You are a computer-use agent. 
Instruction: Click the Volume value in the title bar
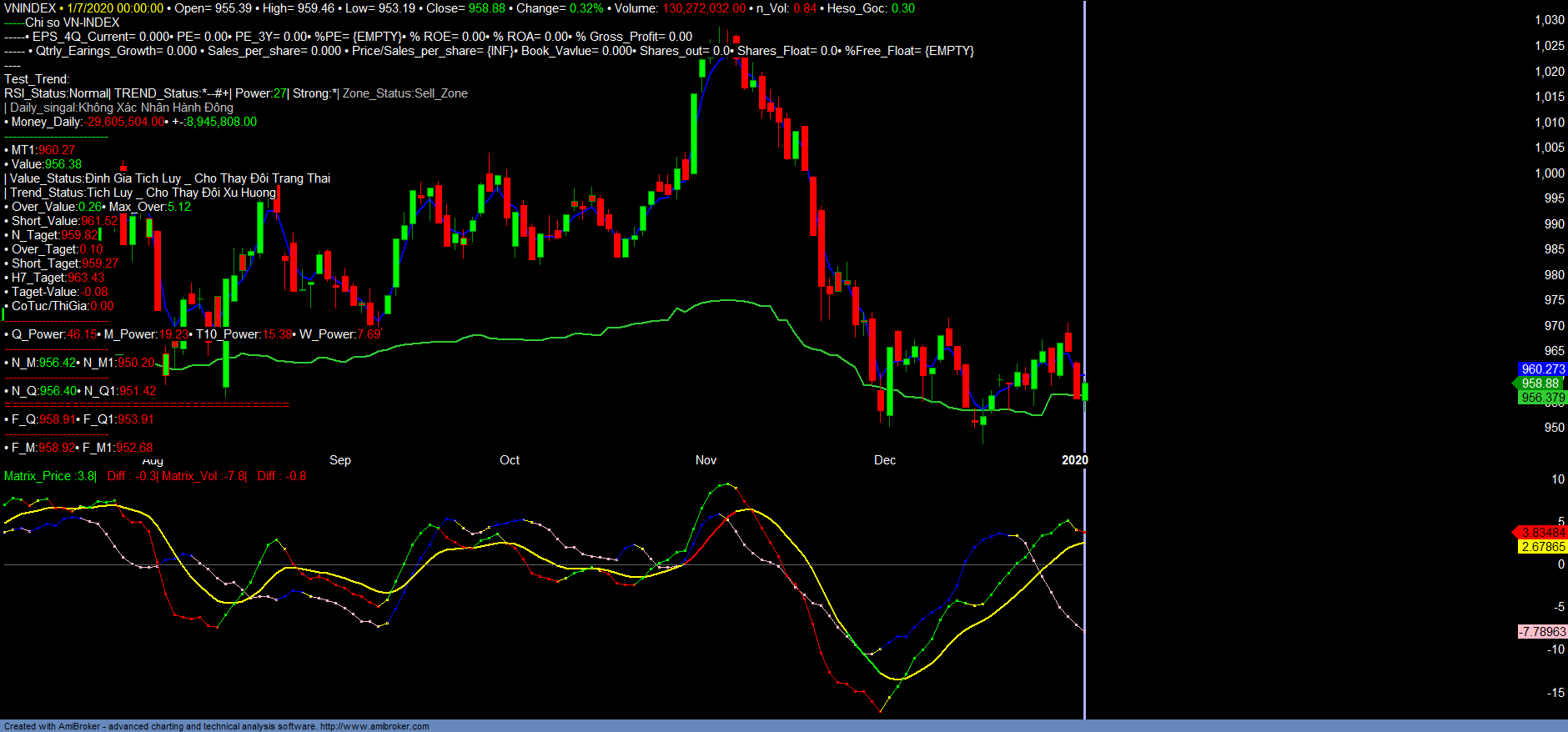(704, 8)
